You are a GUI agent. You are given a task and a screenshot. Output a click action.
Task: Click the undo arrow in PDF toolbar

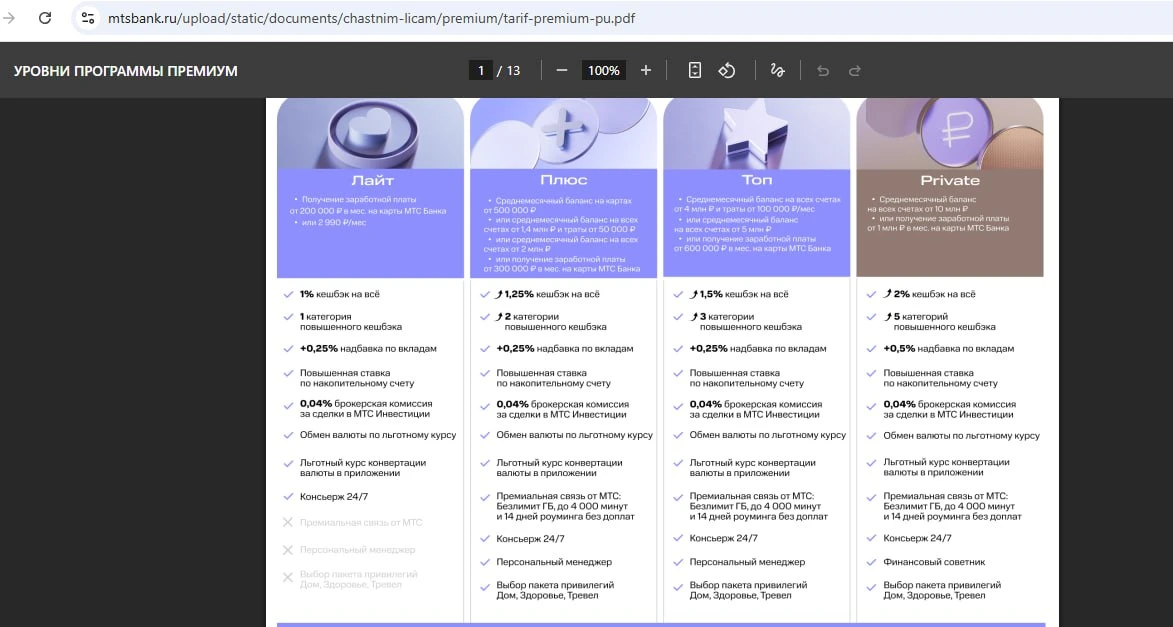click(823, 70)
